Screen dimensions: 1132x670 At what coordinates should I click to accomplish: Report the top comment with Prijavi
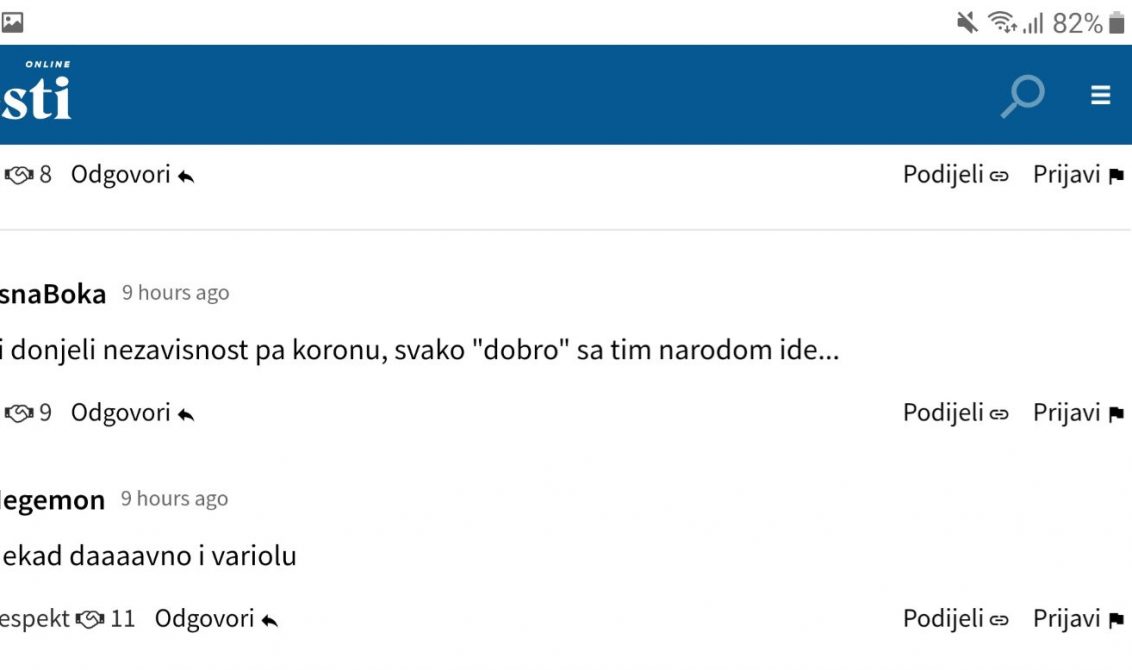1079,175
